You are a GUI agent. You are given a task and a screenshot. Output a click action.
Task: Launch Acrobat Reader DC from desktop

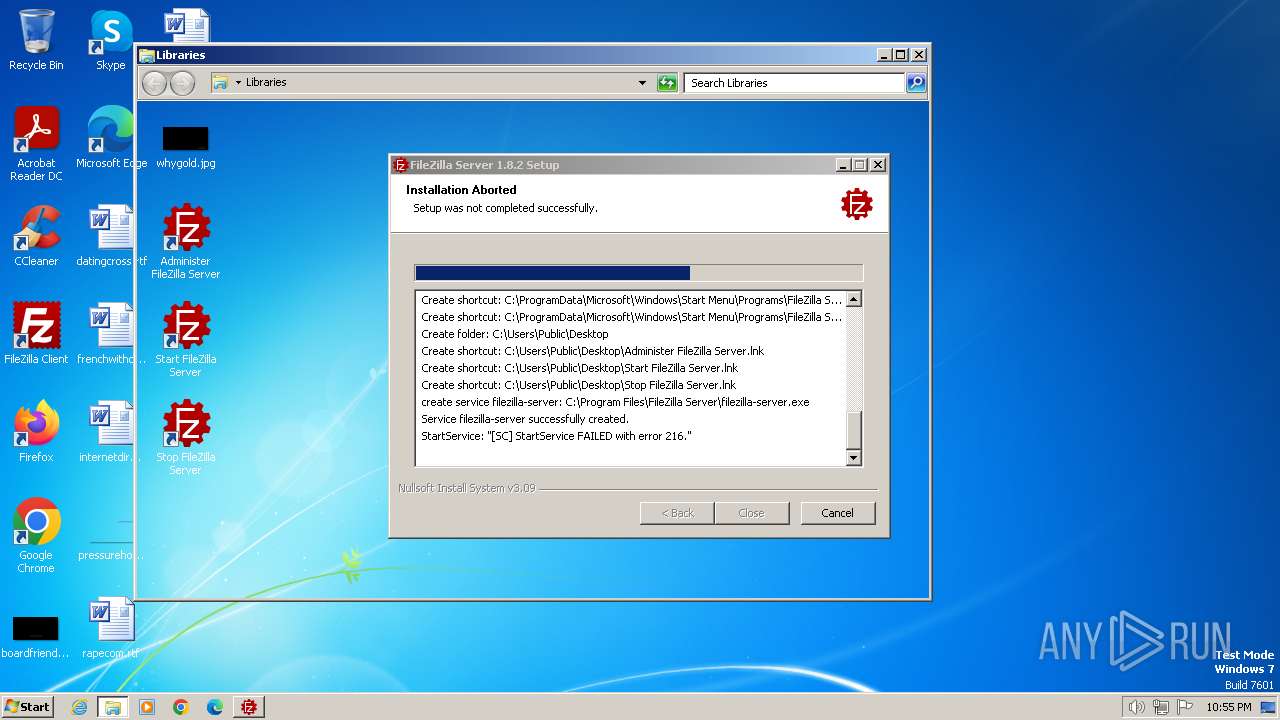[x=36, y=144]
